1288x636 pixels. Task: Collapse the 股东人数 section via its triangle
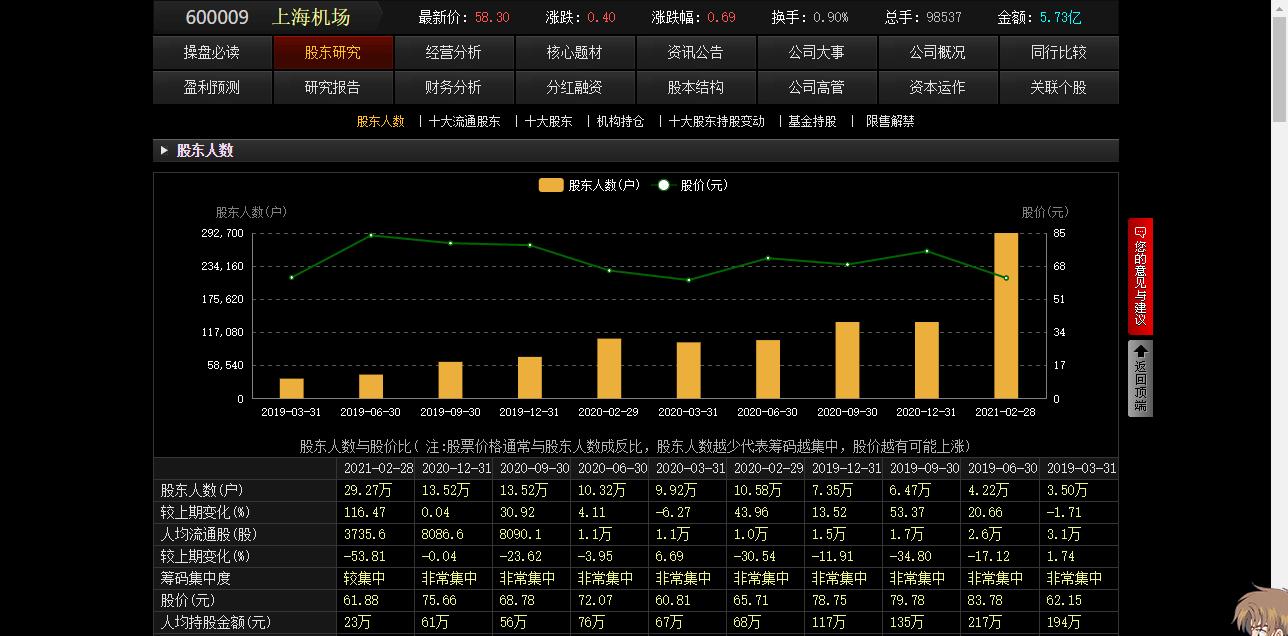coord(163,150)
